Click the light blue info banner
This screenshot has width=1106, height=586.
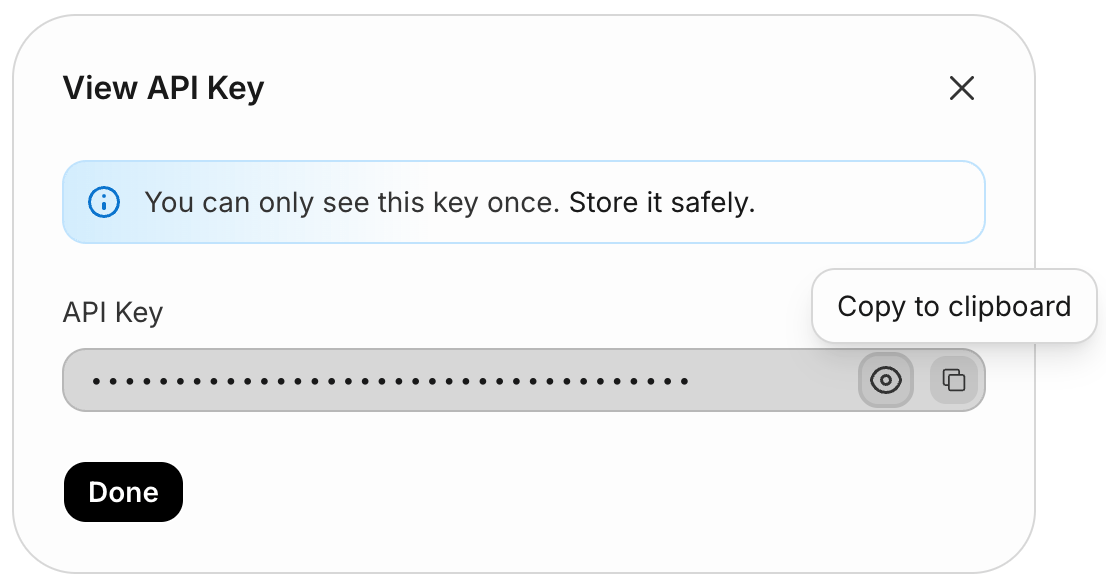coord(523,203)
